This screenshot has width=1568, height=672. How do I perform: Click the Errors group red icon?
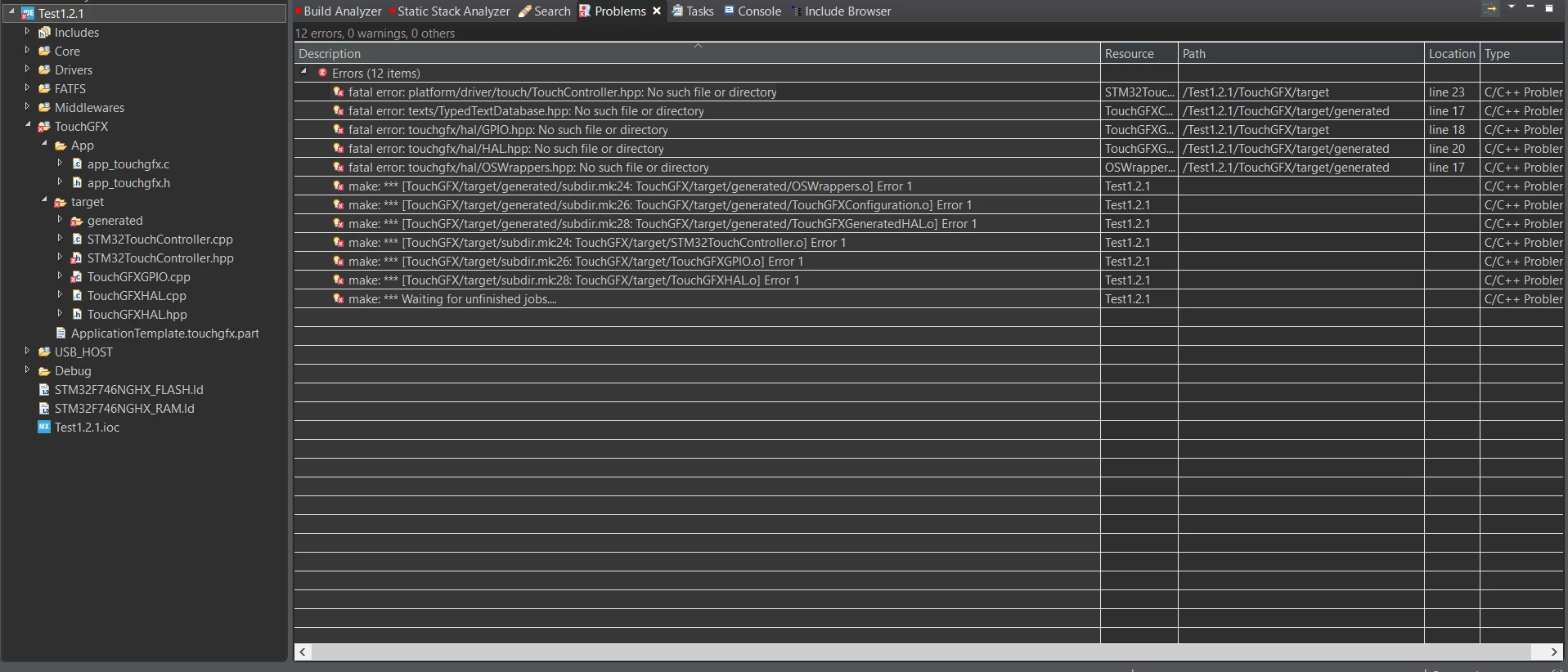coord(322,73)
